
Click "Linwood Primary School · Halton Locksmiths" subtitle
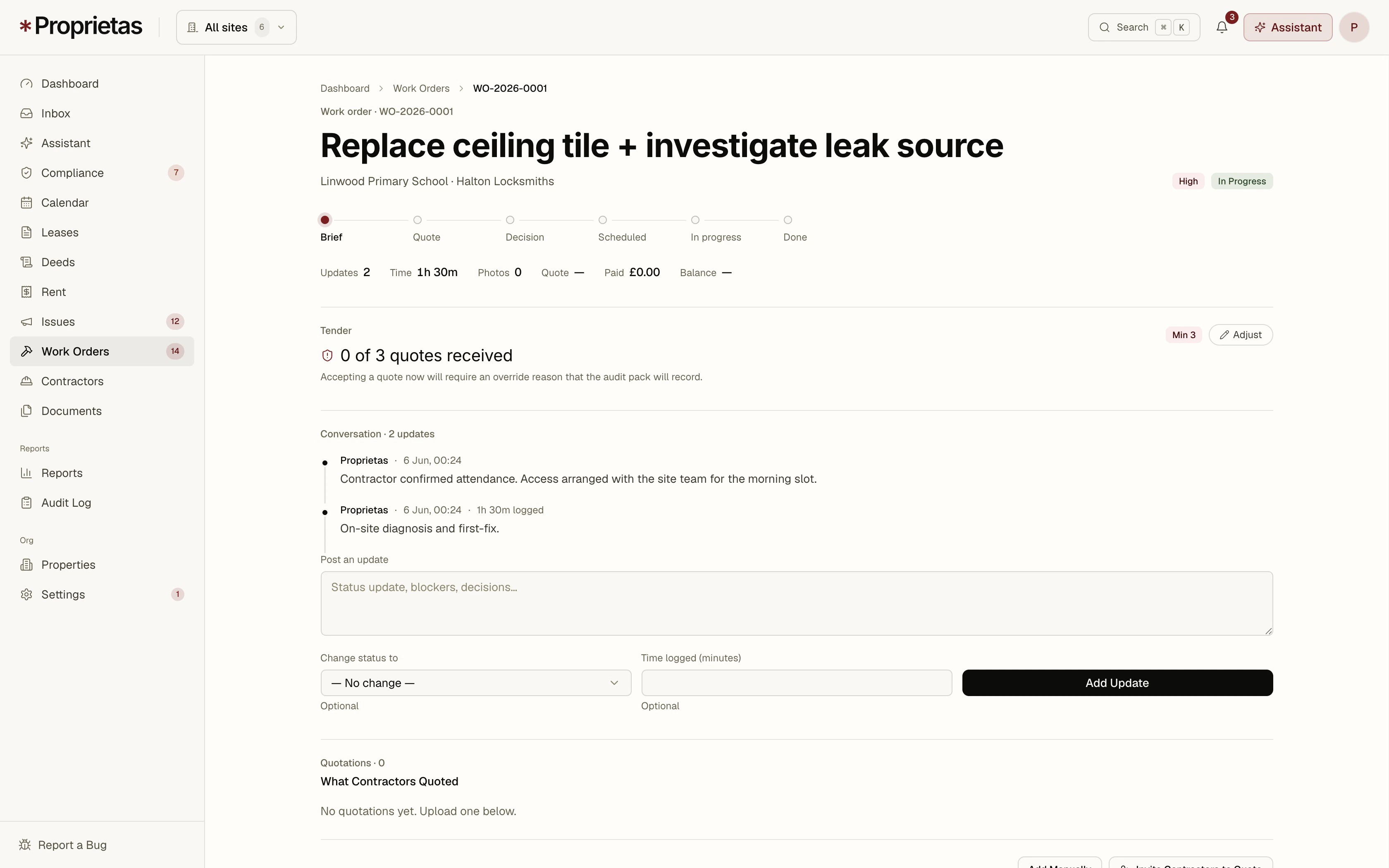tap(437, 181)
